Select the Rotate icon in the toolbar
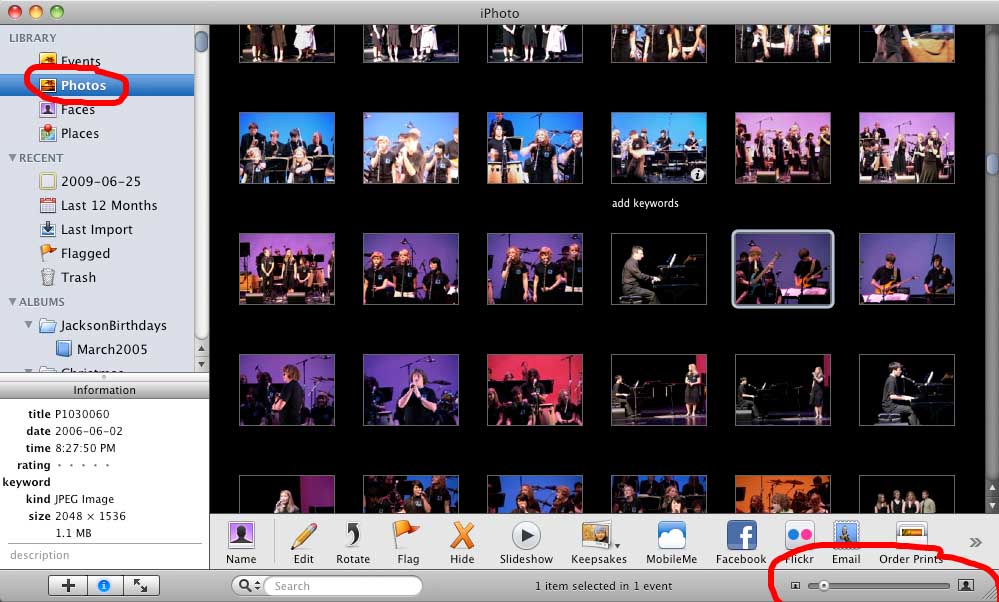Image resolution: width=999 pixels, height=602 pixels. [x=356, y=540]
